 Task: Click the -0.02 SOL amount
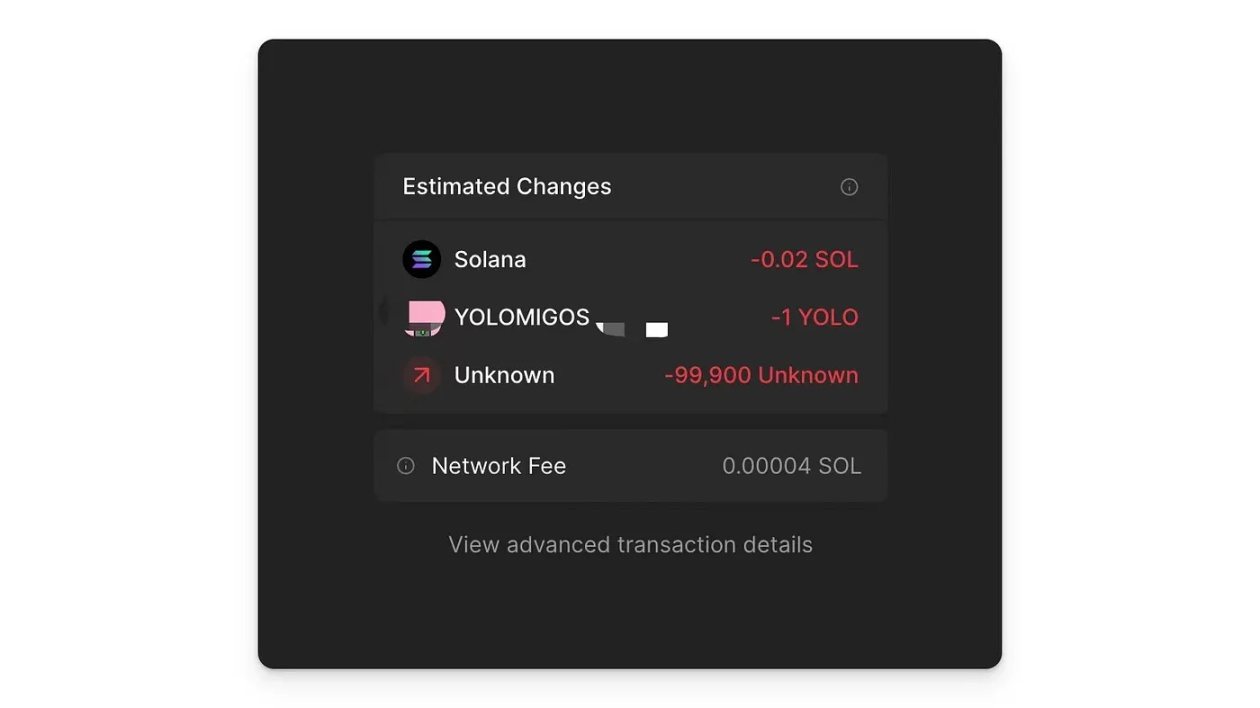[804, 260]
